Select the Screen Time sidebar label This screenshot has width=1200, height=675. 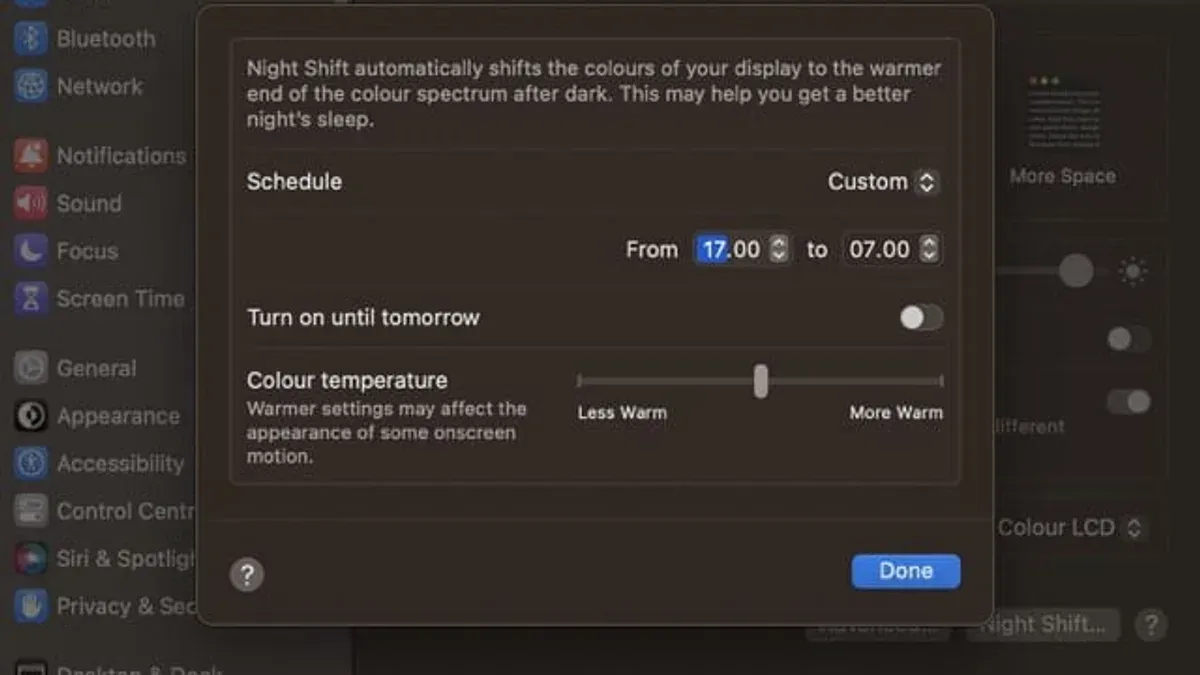pos(120,298)
